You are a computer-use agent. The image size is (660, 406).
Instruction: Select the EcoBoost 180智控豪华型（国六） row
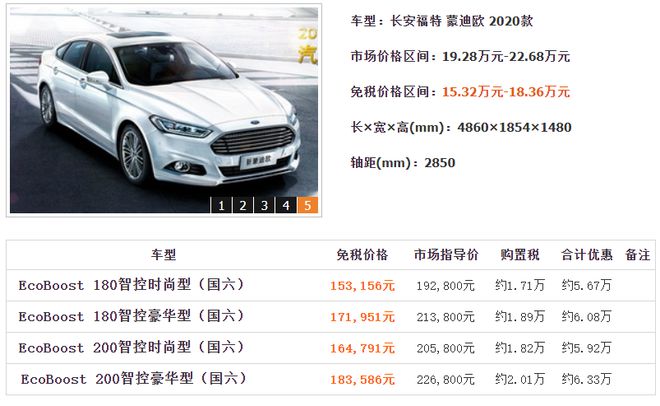point(330,316)
